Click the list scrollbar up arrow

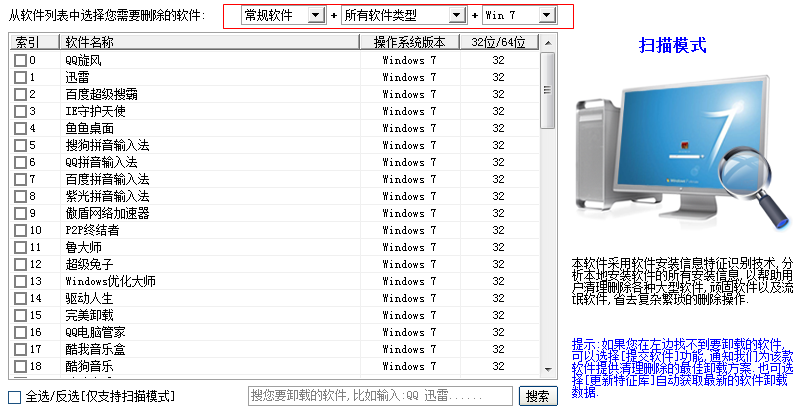tap(548, 43)
